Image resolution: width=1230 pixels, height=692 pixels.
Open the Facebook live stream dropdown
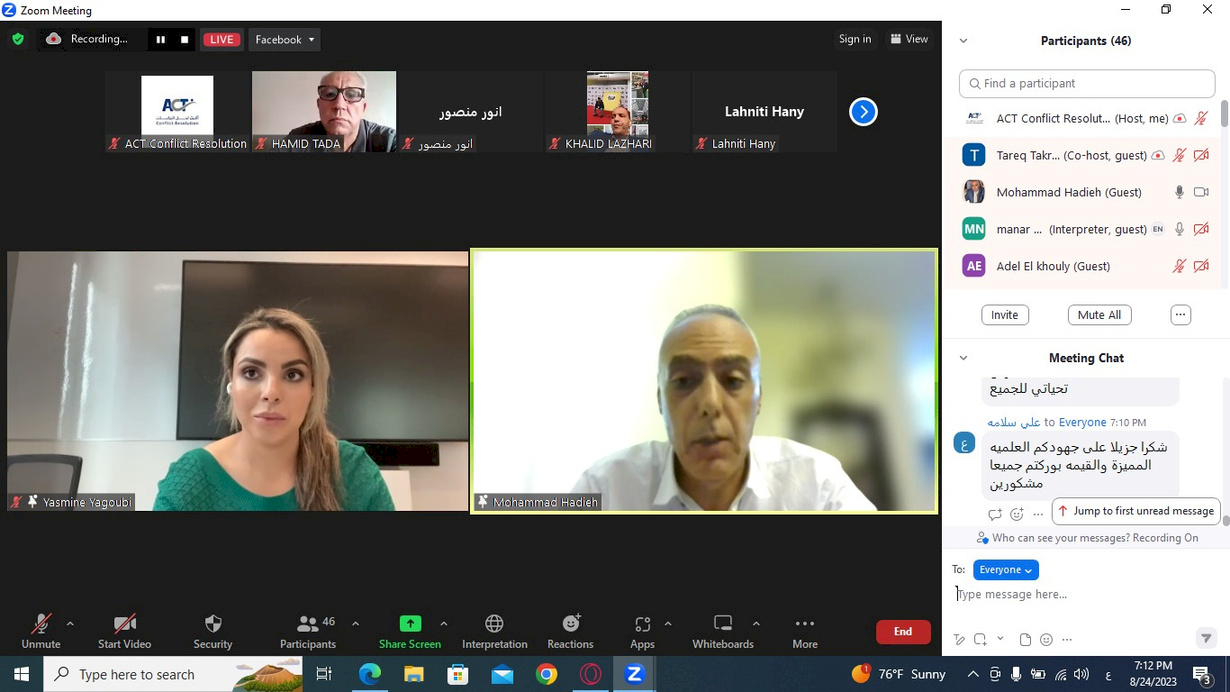click(x=285, y=39)
